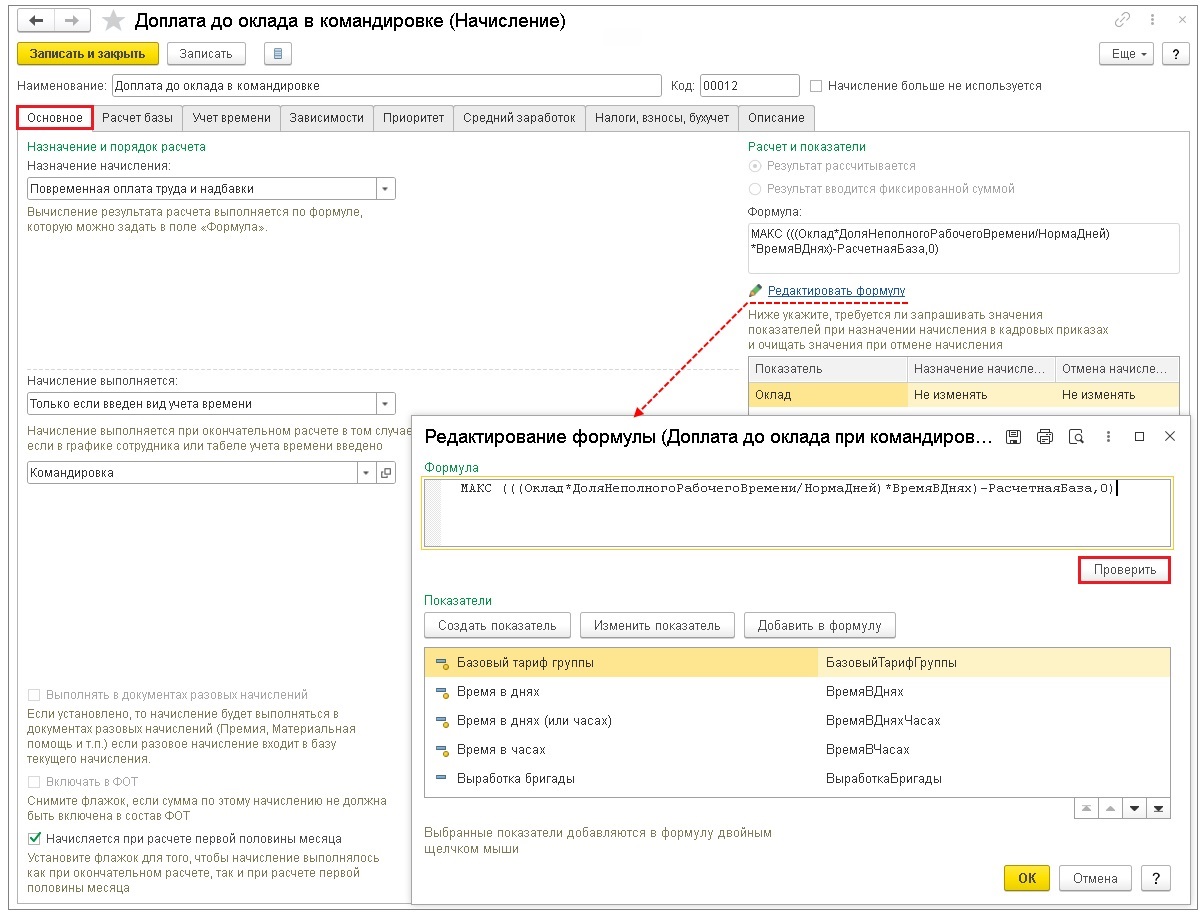
Task: Focus the Наименование input field
Action: click(387, 86)
